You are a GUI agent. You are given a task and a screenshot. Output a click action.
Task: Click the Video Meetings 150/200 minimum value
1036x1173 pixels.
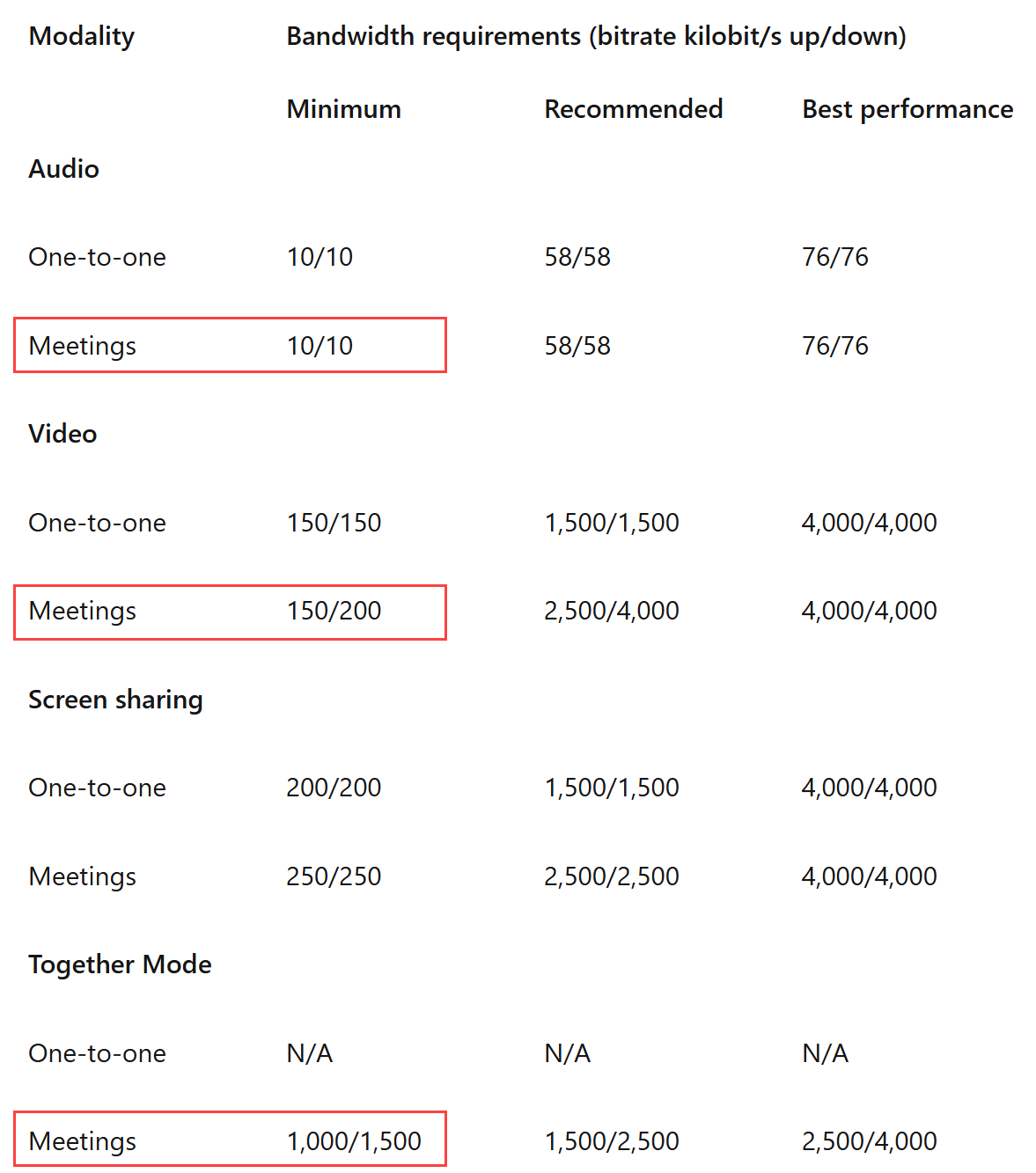(334, 611)
